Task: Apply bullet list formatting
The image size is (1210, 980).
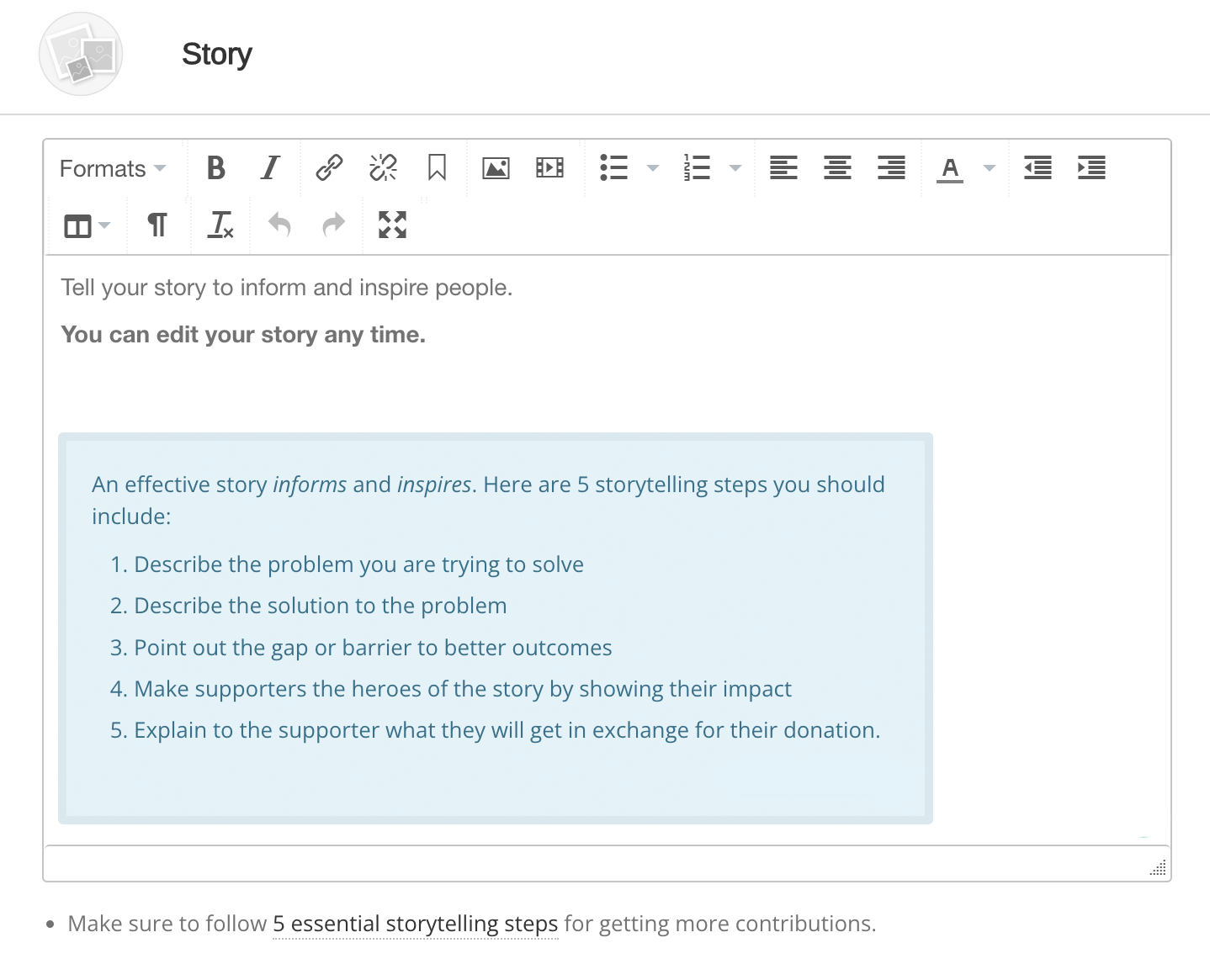Action: coord(614,168)
